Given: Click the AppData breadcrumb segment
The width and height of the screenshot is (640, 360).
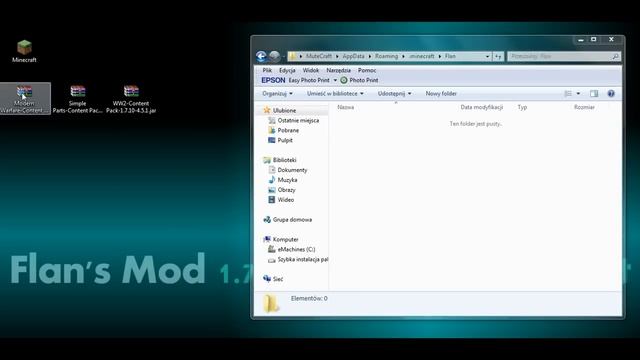Looking at the screenshot, I should pyautogui.click(x=353, y=56).
